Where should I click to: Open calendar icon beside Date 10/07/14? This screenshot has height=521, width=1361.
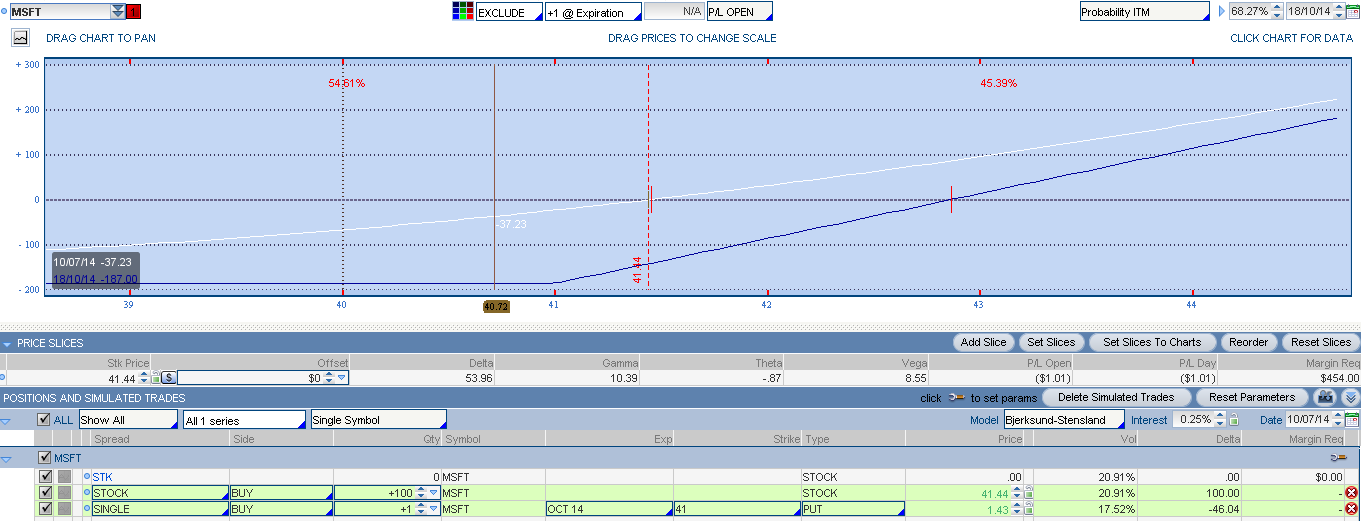click(x=1352, y=420)
